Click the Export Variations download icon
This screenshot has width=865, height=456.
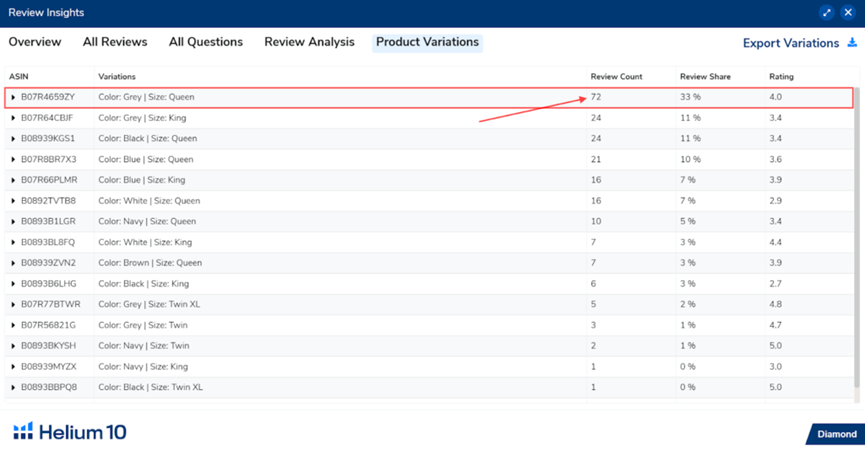[x=852, y=43]
